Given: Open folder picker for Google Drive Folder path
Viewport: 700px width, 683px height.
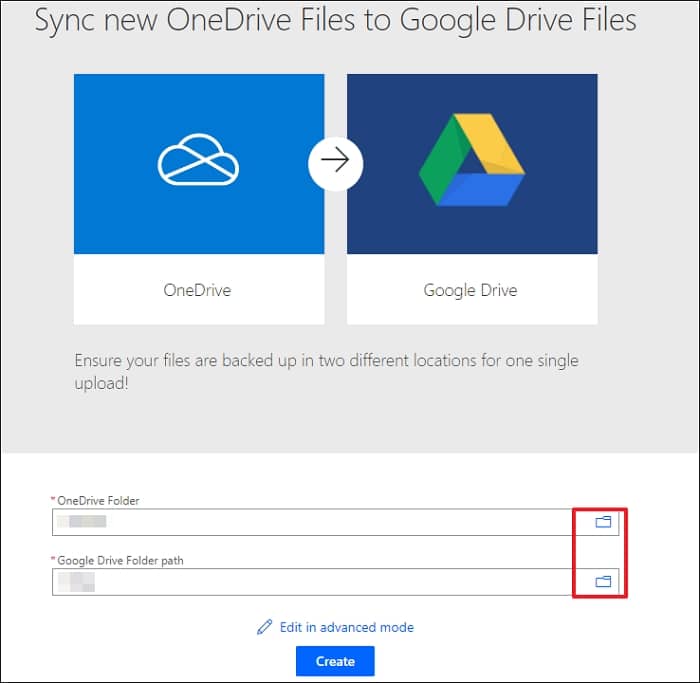Looking at the screenshot, I should [x=603, y=581].
